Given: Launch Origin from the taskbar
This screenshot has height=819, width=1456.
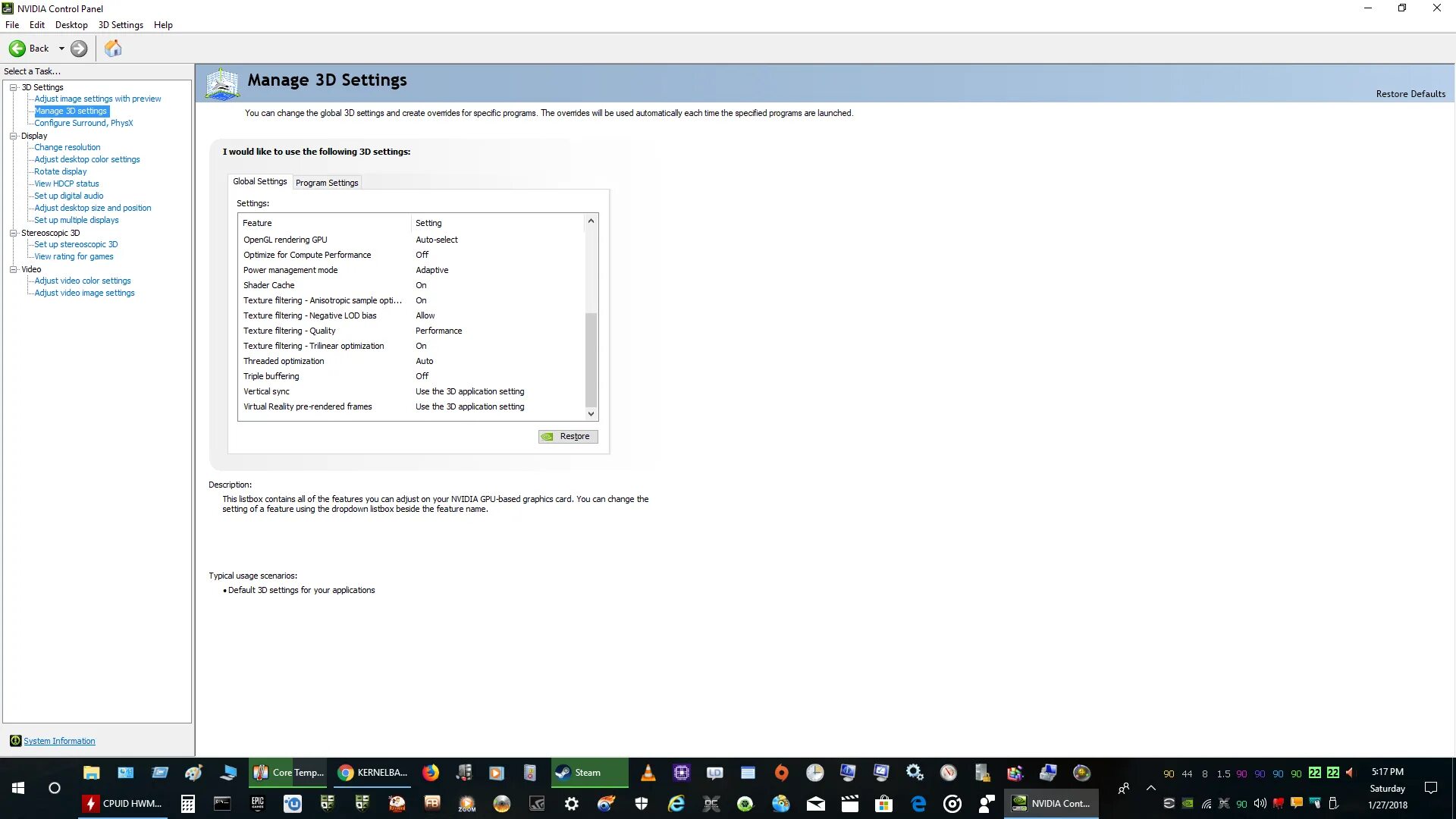Looking at the screenshot, I should [781, 773].
